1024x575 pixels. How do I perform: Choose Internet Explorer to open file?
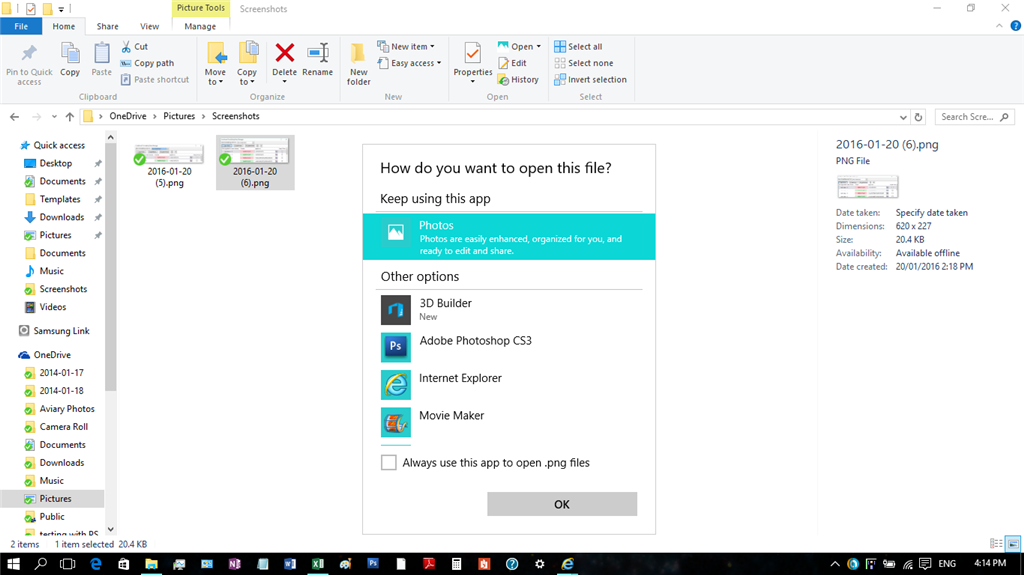[x=509, y=384]
